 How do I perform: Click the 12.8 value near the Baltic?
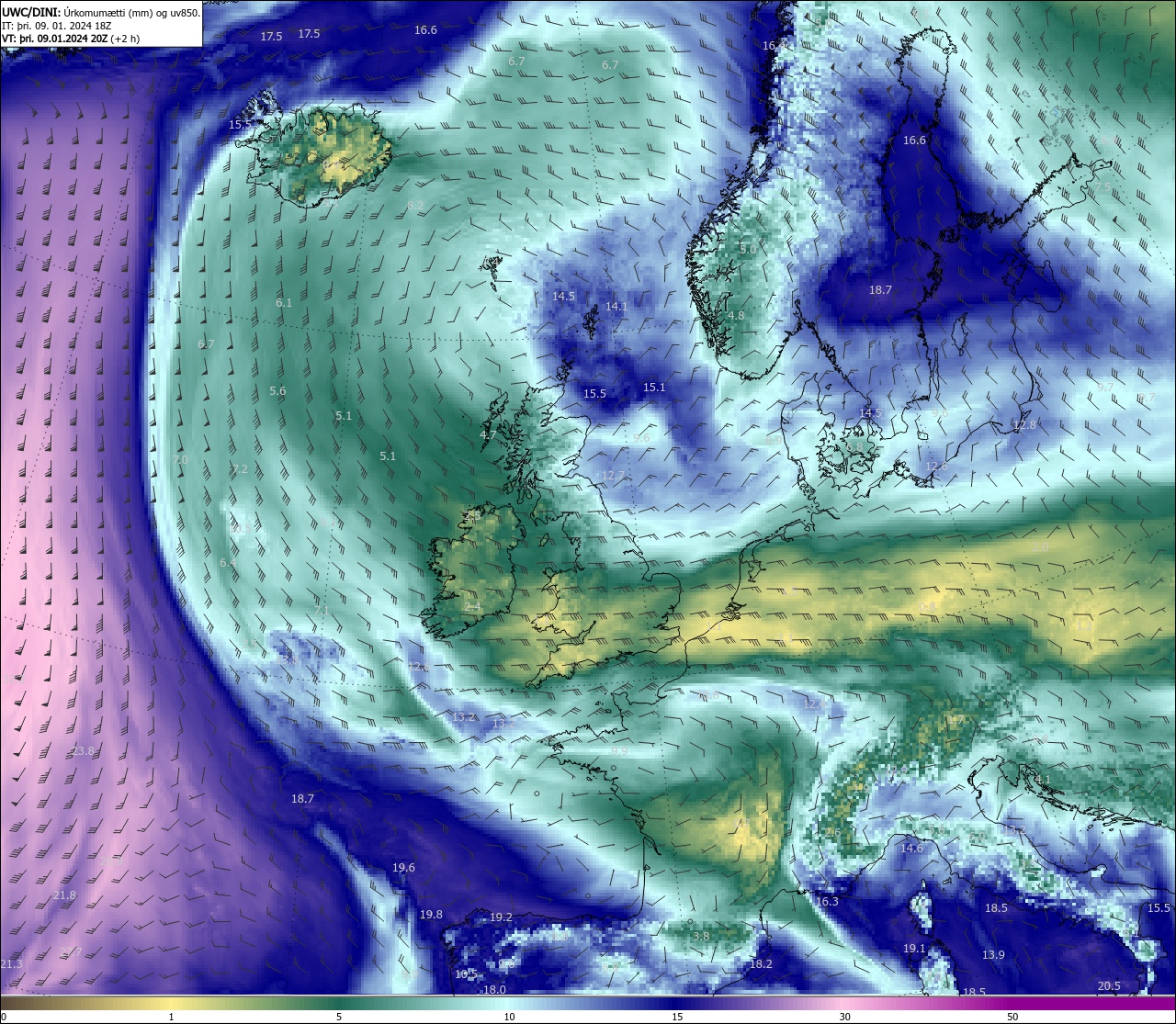(x=1024, y=424)
